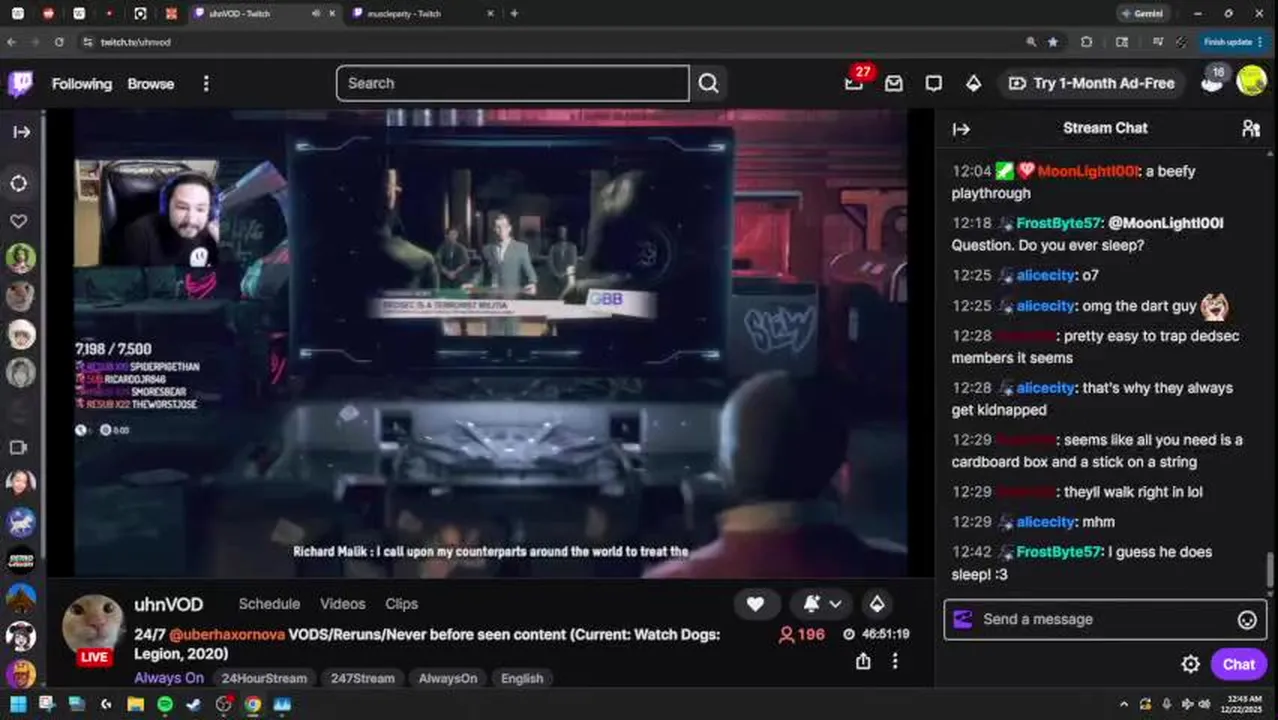Open the chat identity badge icon
Viewport: 1278px width, 720px height.
(x=963, y=619)
